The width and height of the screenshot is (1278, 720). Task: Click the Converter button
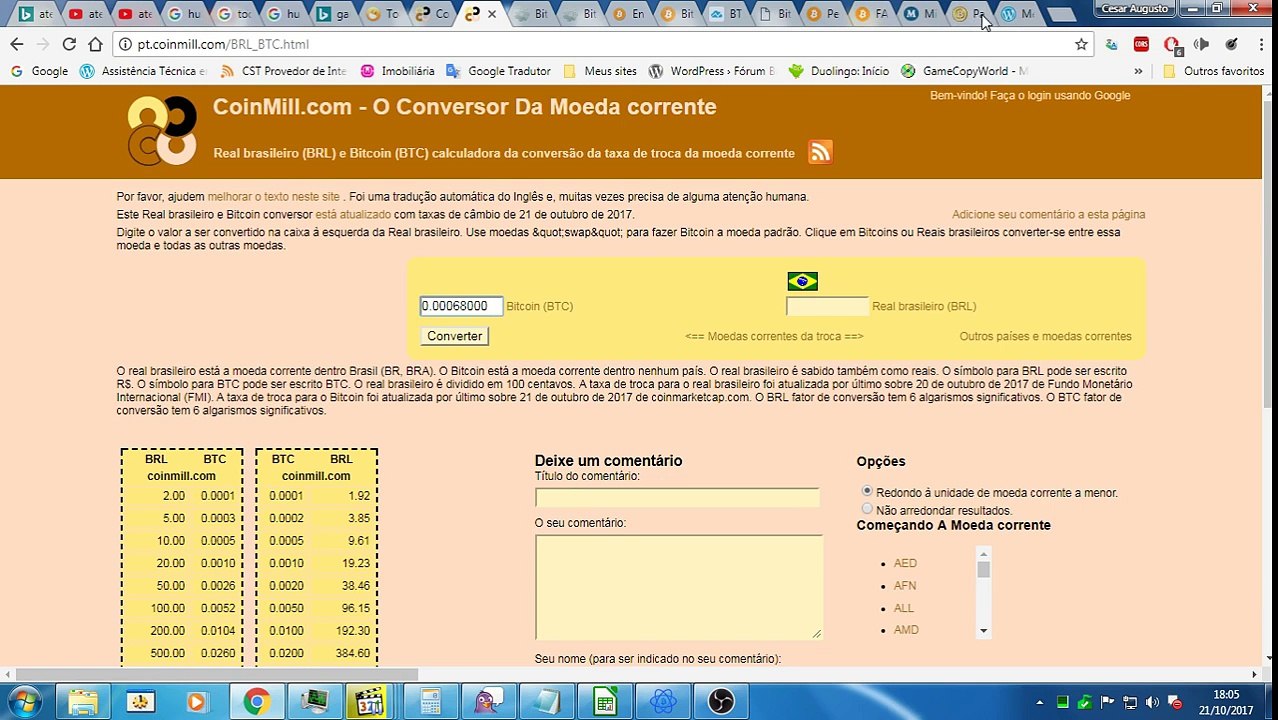(x=454, y=336)
